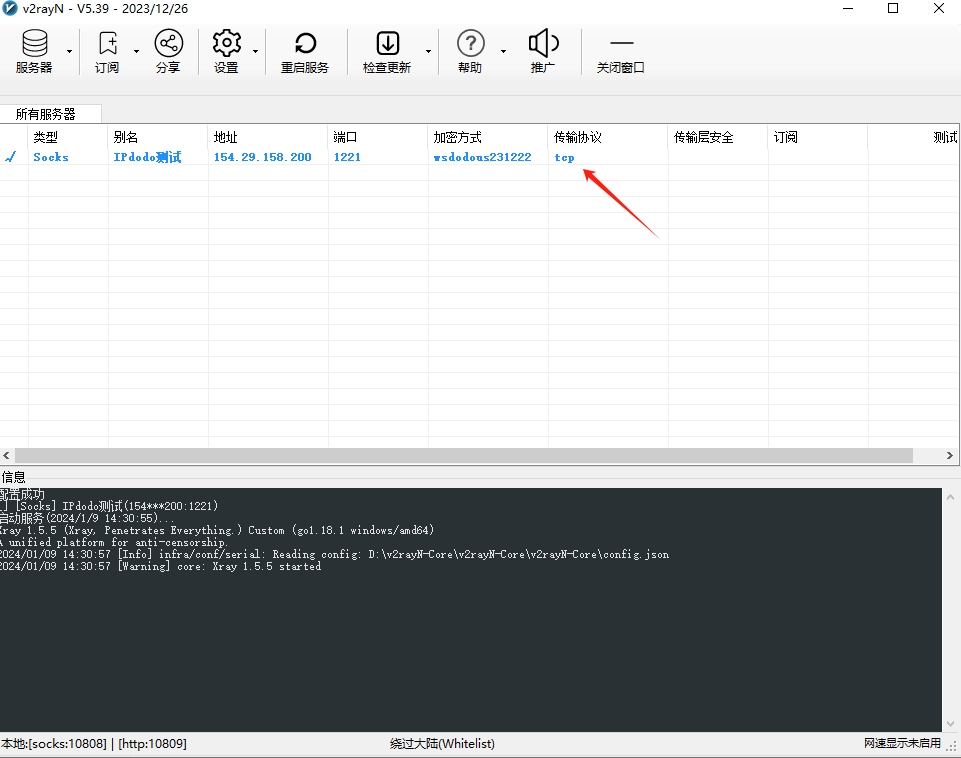
Task: Click the 检查更新 (Check update) icon
Action: (387, 45)
